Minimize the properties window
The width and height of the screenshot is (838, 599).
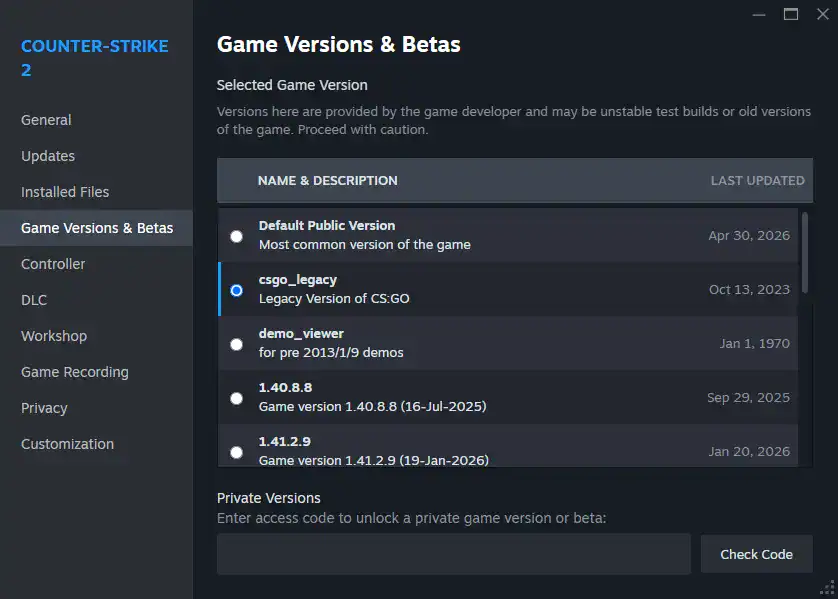pos(759,14)
